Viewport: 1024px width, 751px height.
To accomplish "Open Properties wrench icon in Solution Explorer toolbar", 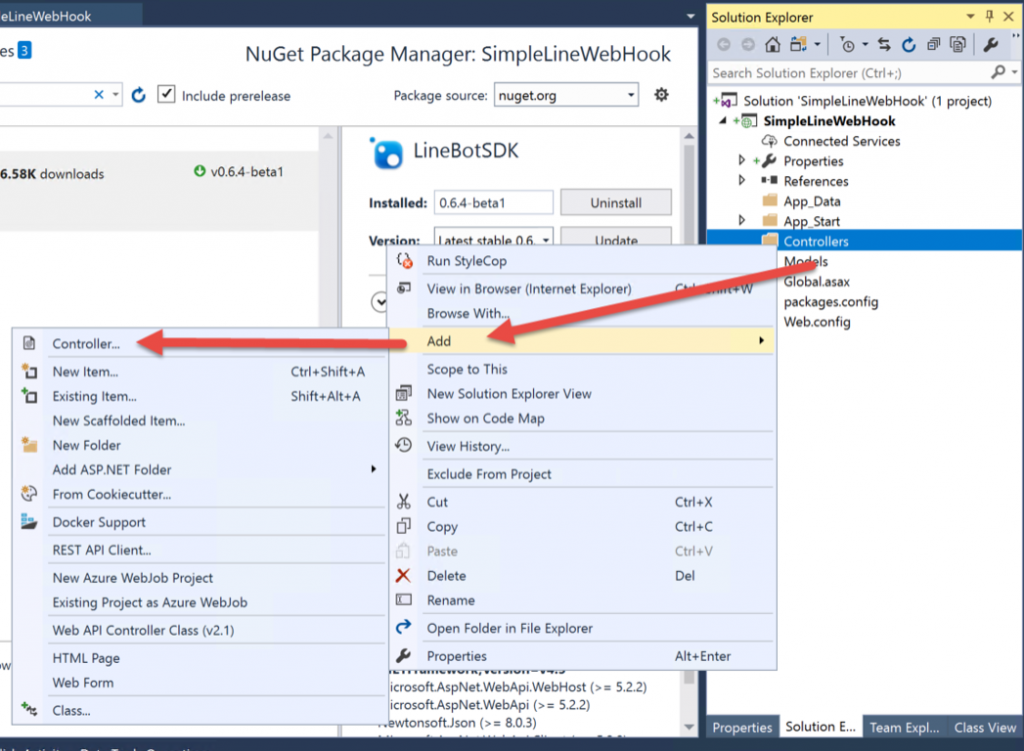I will (991, 44).
